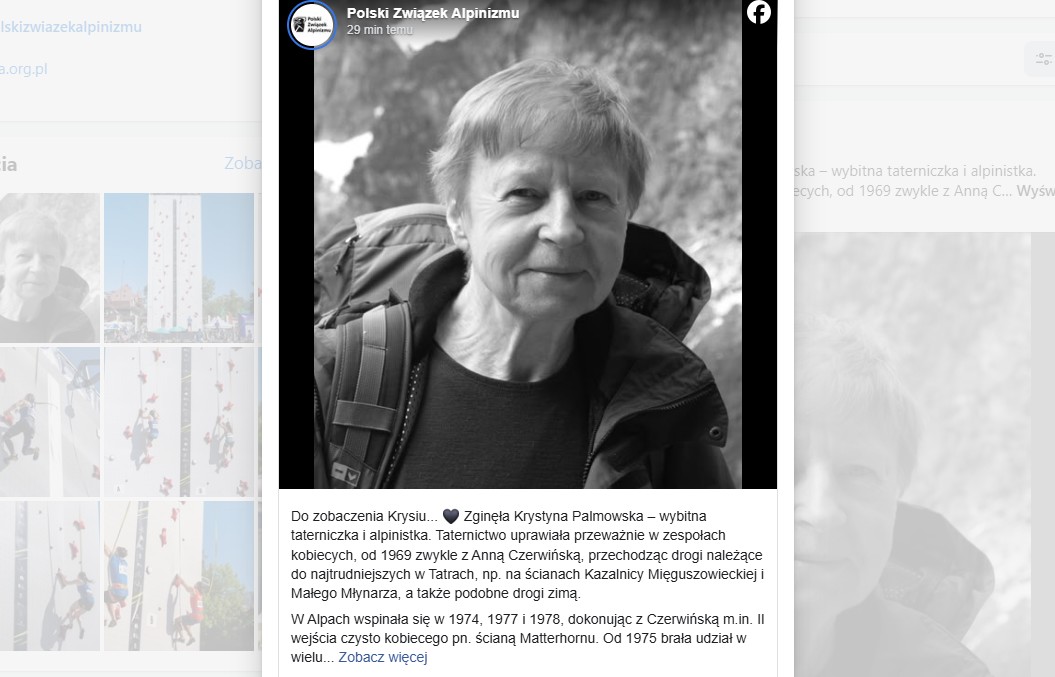Open the org.pl website link
The width and height of the screenshot is (1055, 677).
(x=24, y=69)
